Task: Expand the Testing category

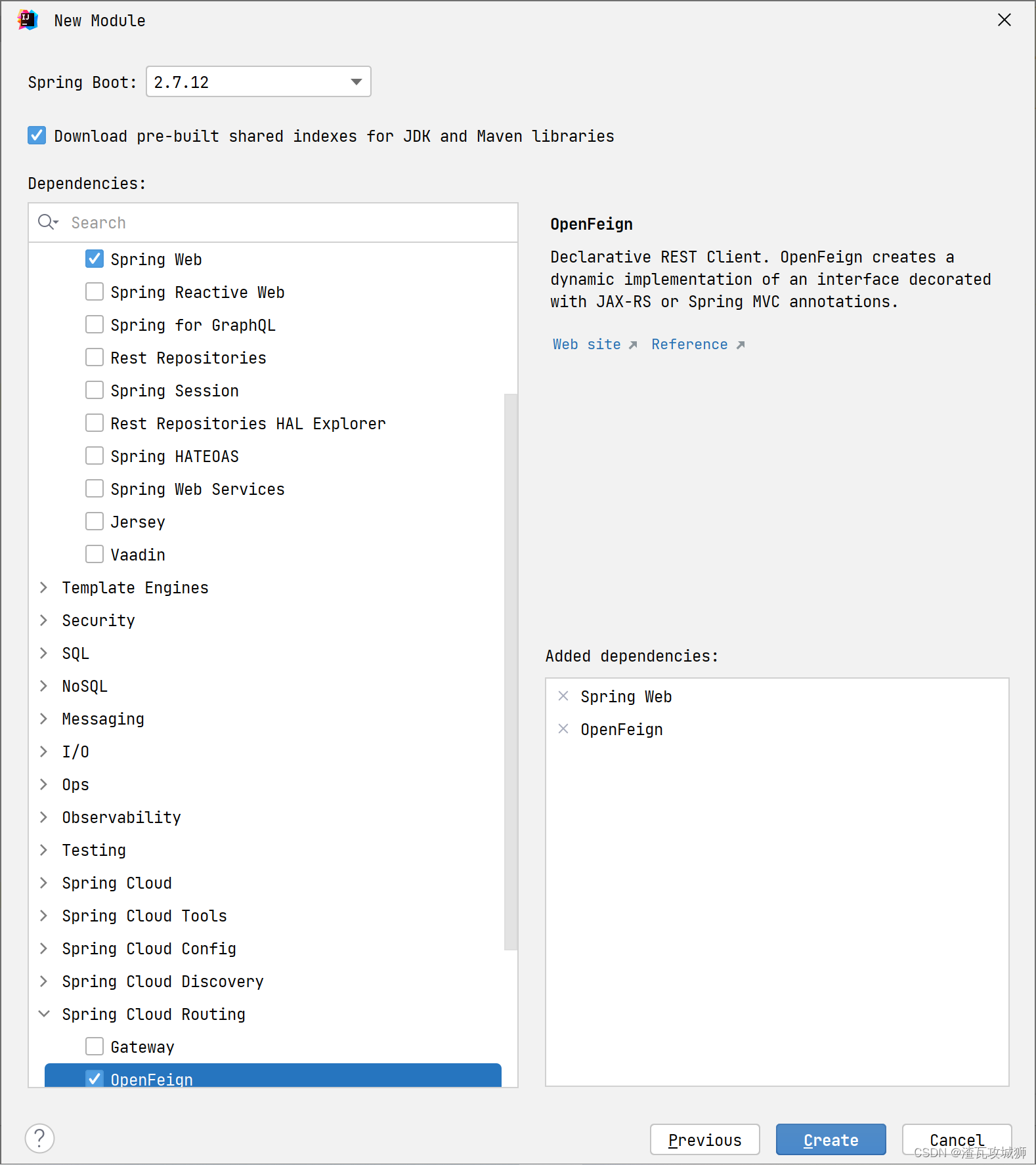Action: tap(44, 850)
